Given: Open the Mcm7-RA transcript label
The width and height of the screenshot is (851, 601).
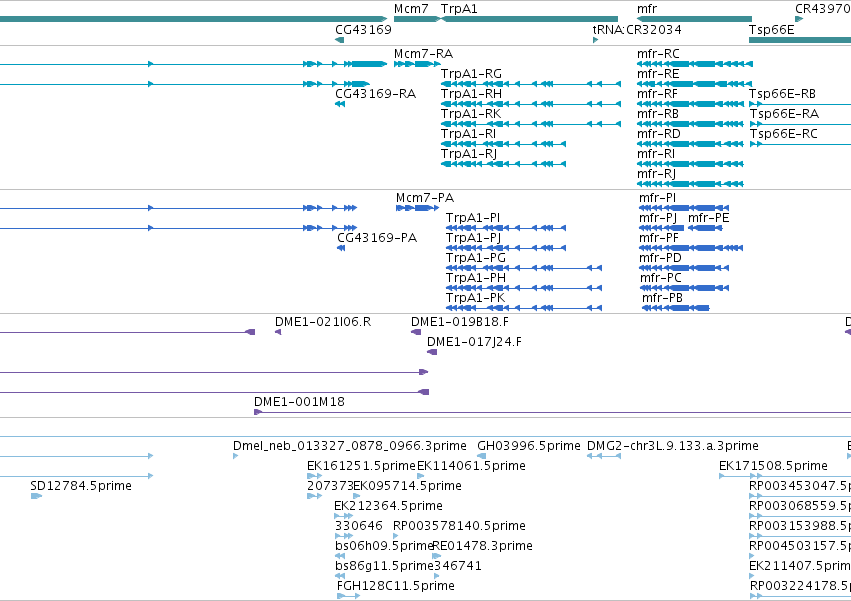Looking at the screenshot, I should [x=423, y=54].
